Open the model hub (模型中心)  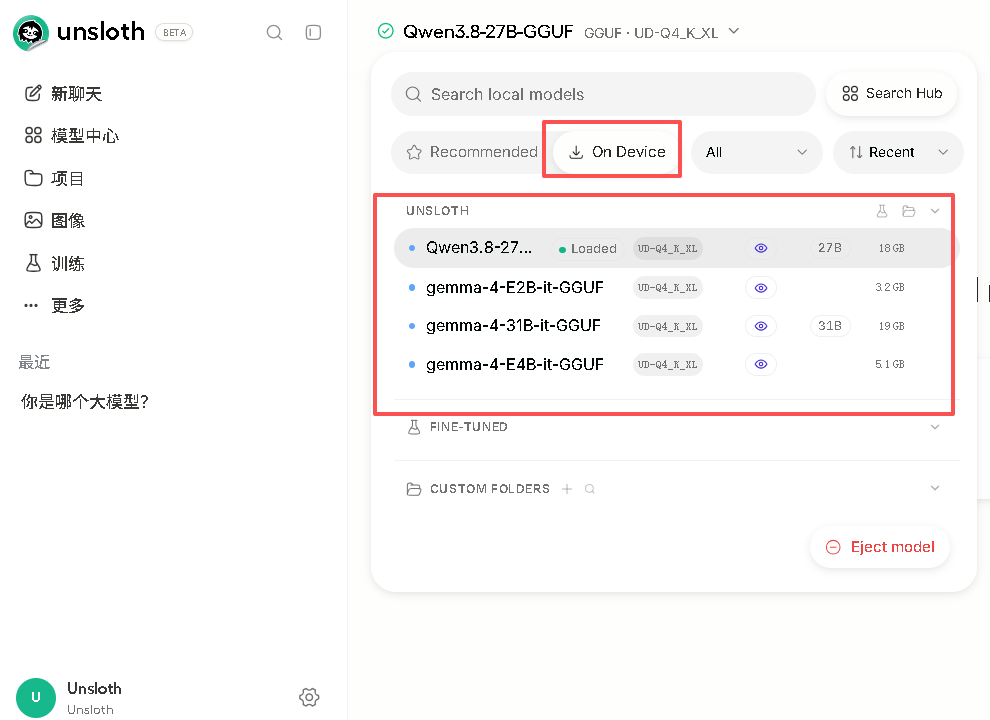(x=71, y=135)
